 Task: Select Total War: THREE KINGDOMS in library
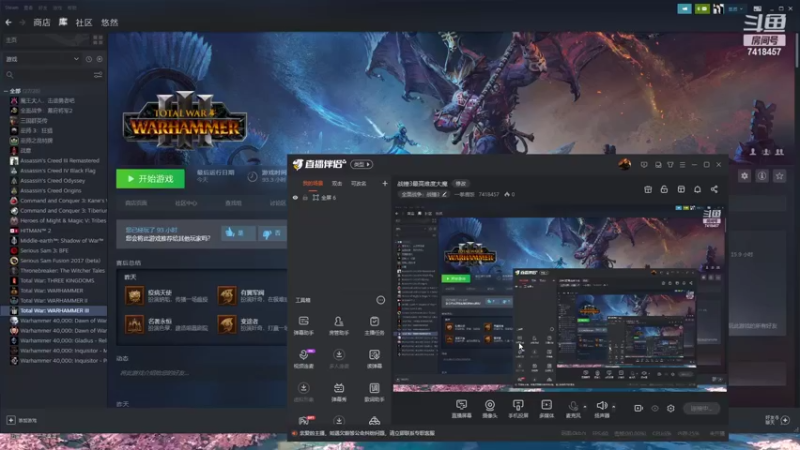click(57, 281)
